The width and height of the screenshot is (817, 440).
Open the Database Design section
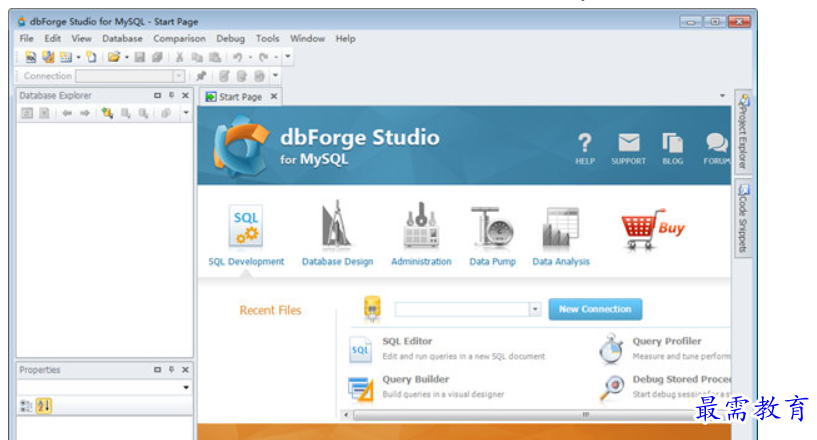tap(337, 234)
